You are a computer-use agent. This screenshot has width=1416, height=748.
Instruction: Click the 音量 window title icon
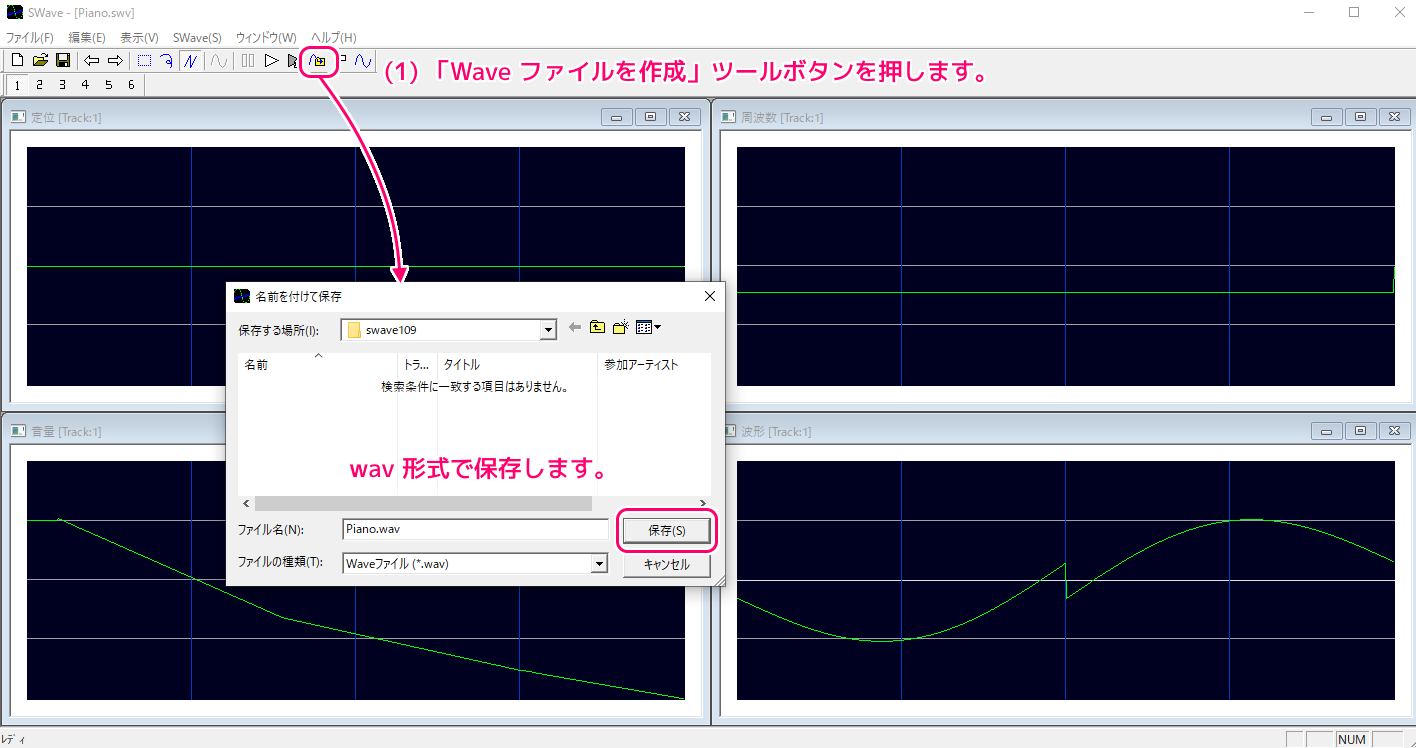pos(18,431)
